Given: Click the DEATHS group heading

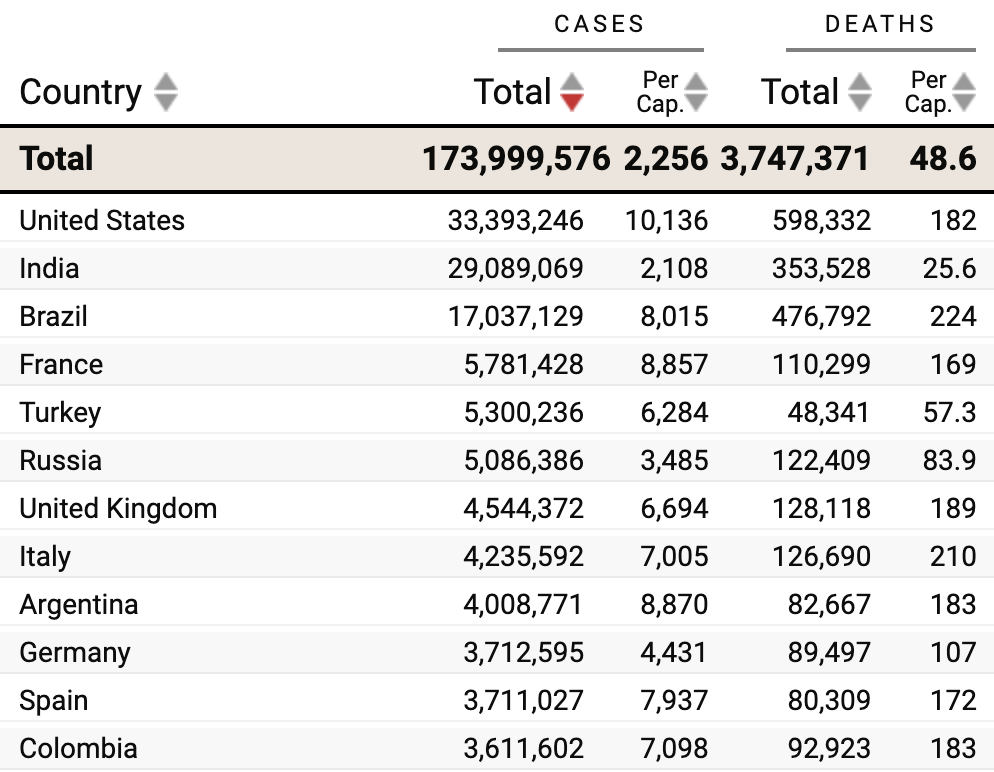Looking at the screenshot, I should click(880, 25).
